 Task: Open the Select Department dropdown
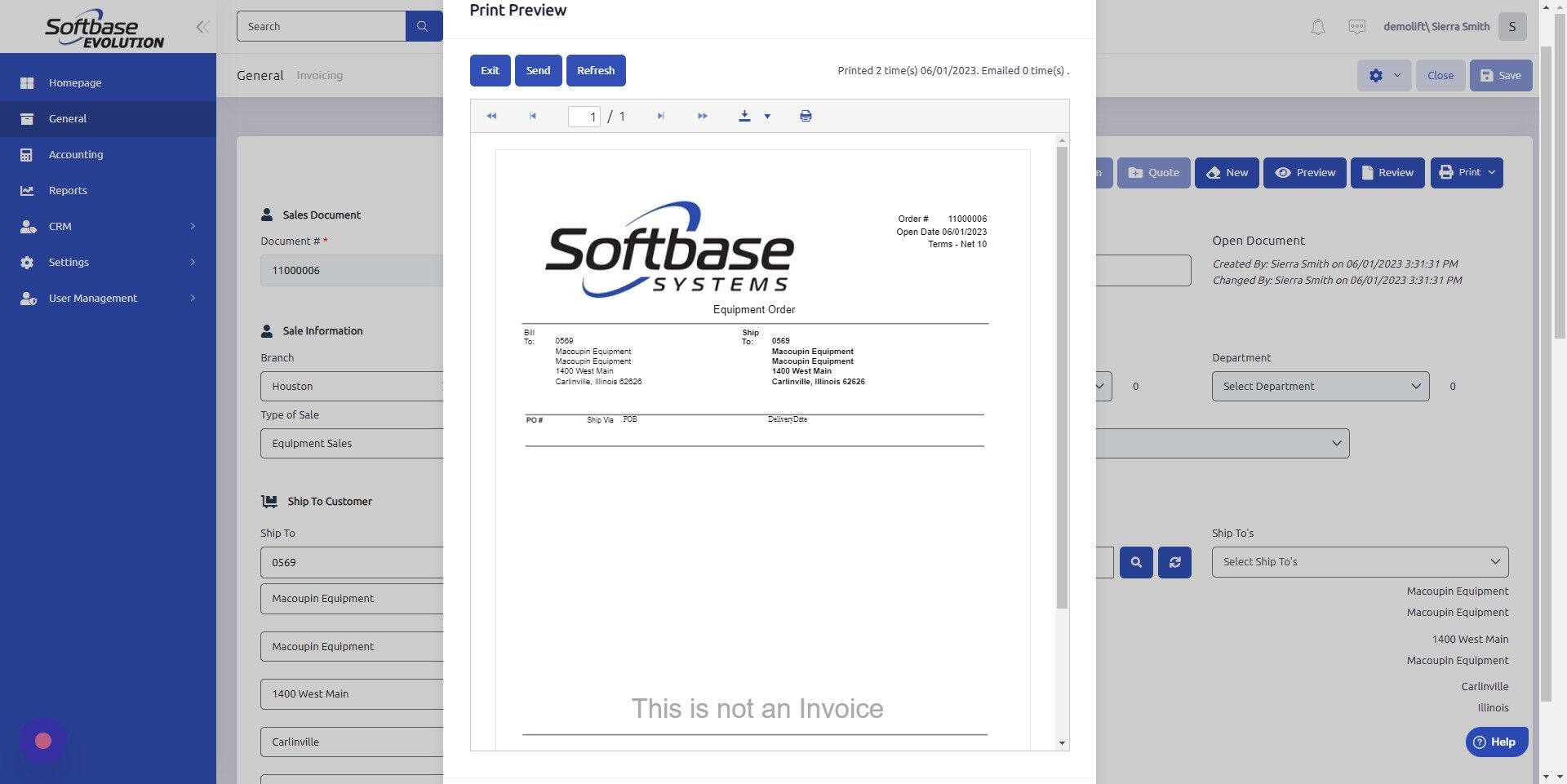[1320, 386]
